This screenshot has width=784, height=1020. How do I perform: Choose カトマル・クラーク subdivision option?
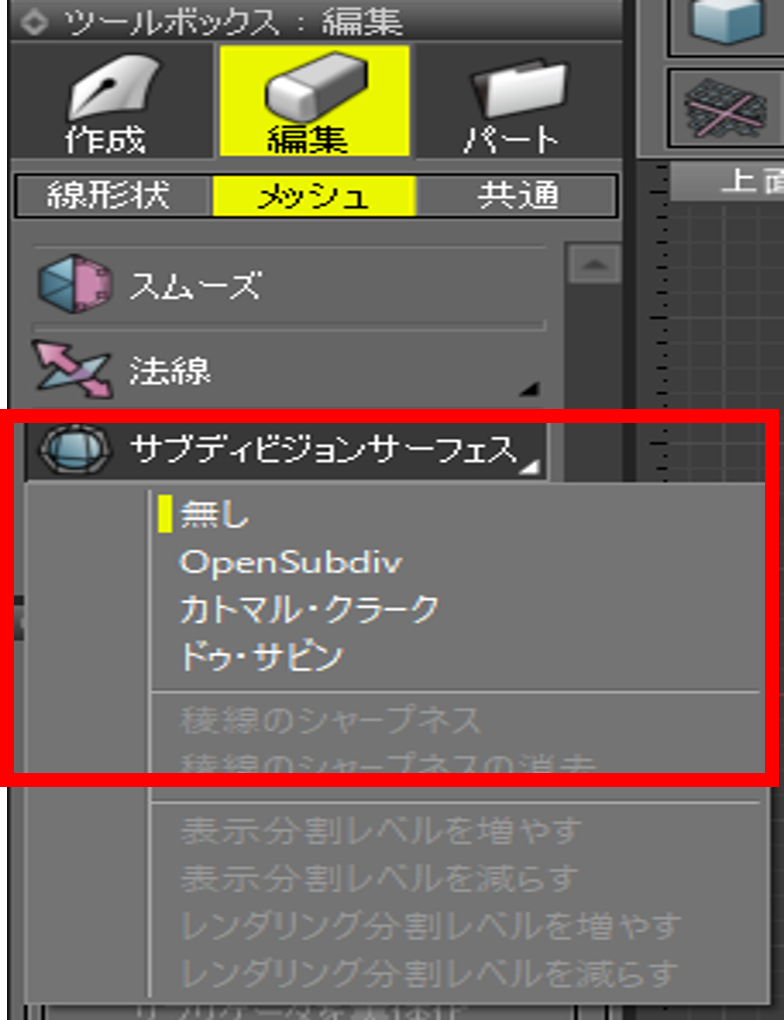tap(310, 610)
